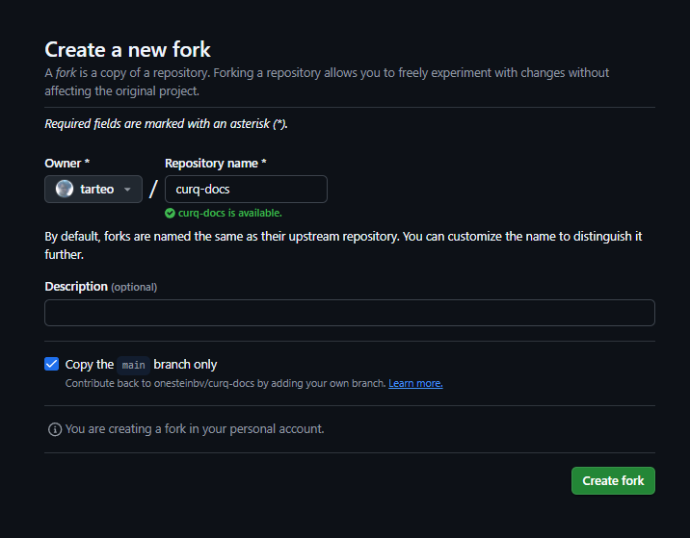
Task: Focus the Description text field
Action: coord(349,313)
